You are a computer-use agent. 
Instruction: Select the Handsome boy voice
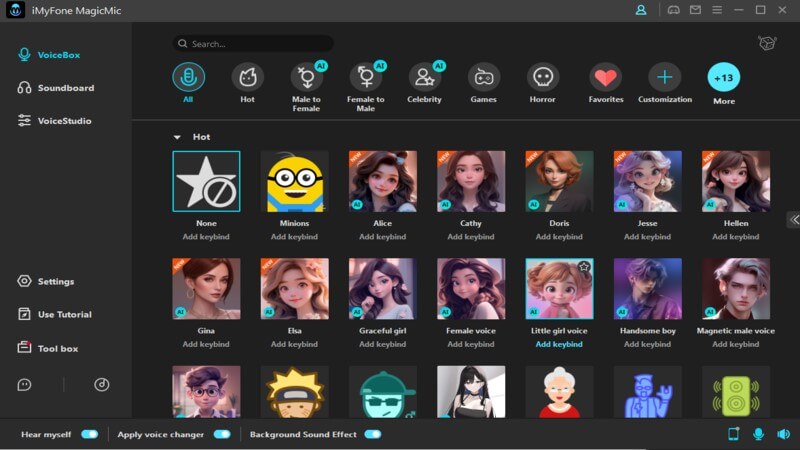(647, 289)
